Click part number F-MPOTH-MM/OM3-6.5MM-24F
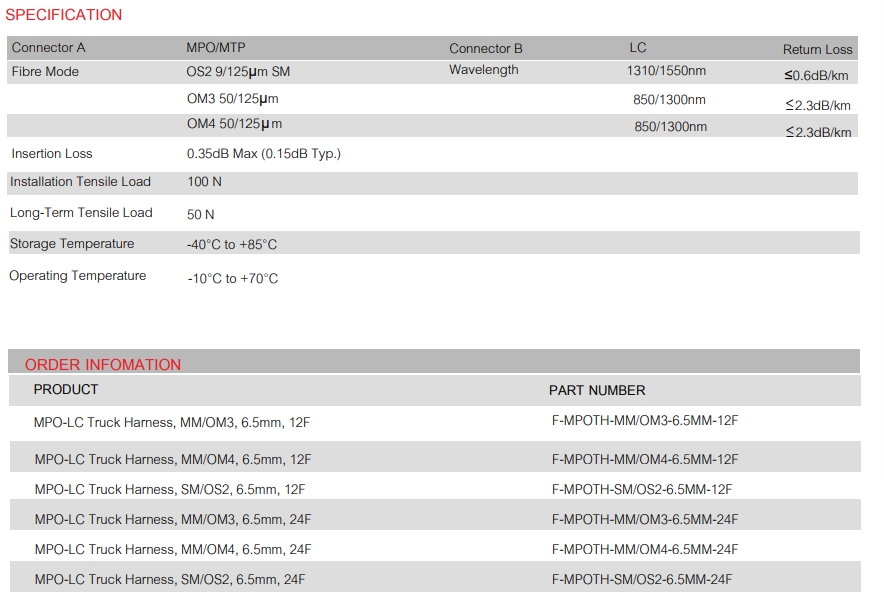 click(x=644, y=519)
